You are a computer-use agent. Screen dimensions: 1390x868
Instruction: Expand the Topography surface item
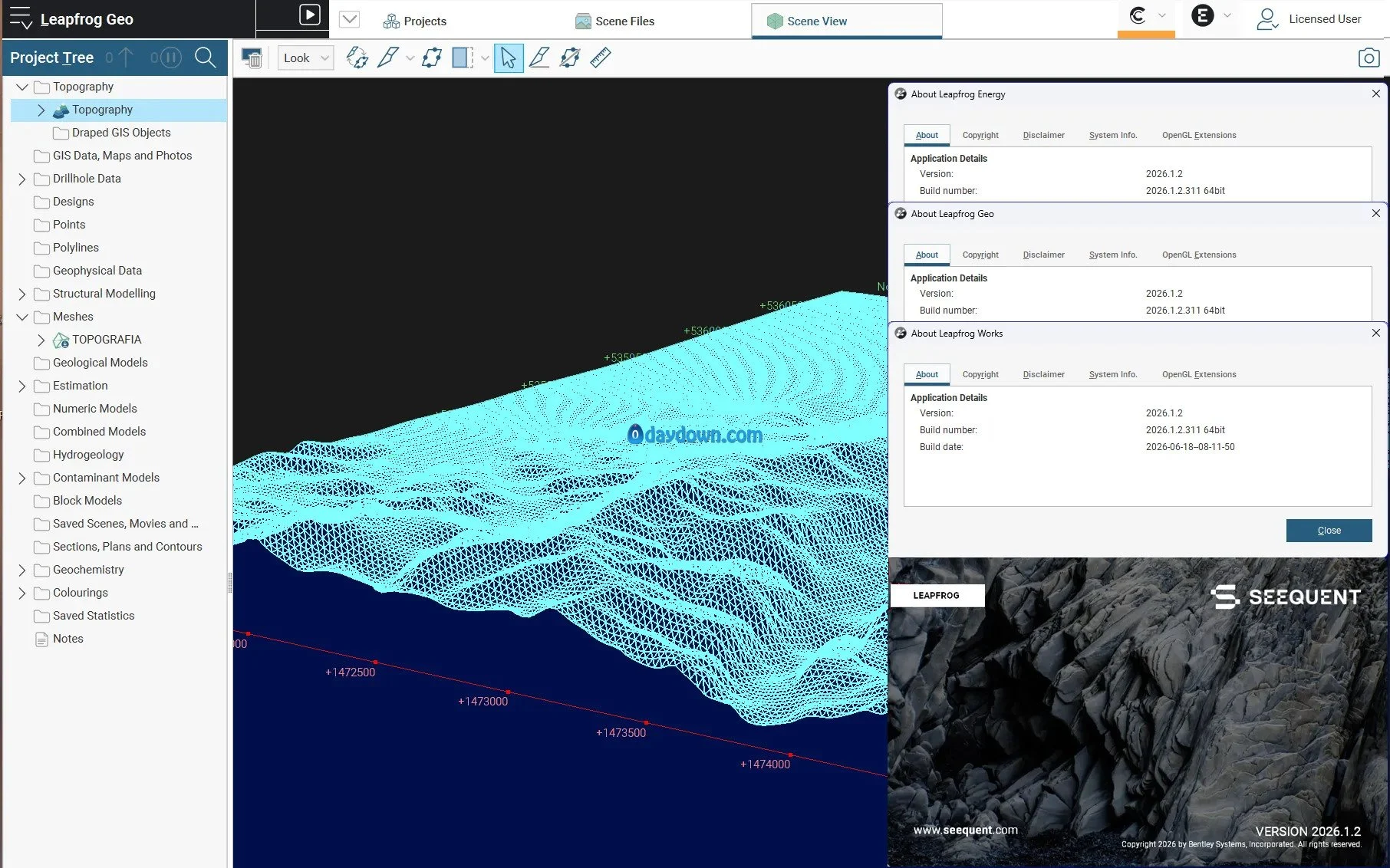(x=41, y=110)
